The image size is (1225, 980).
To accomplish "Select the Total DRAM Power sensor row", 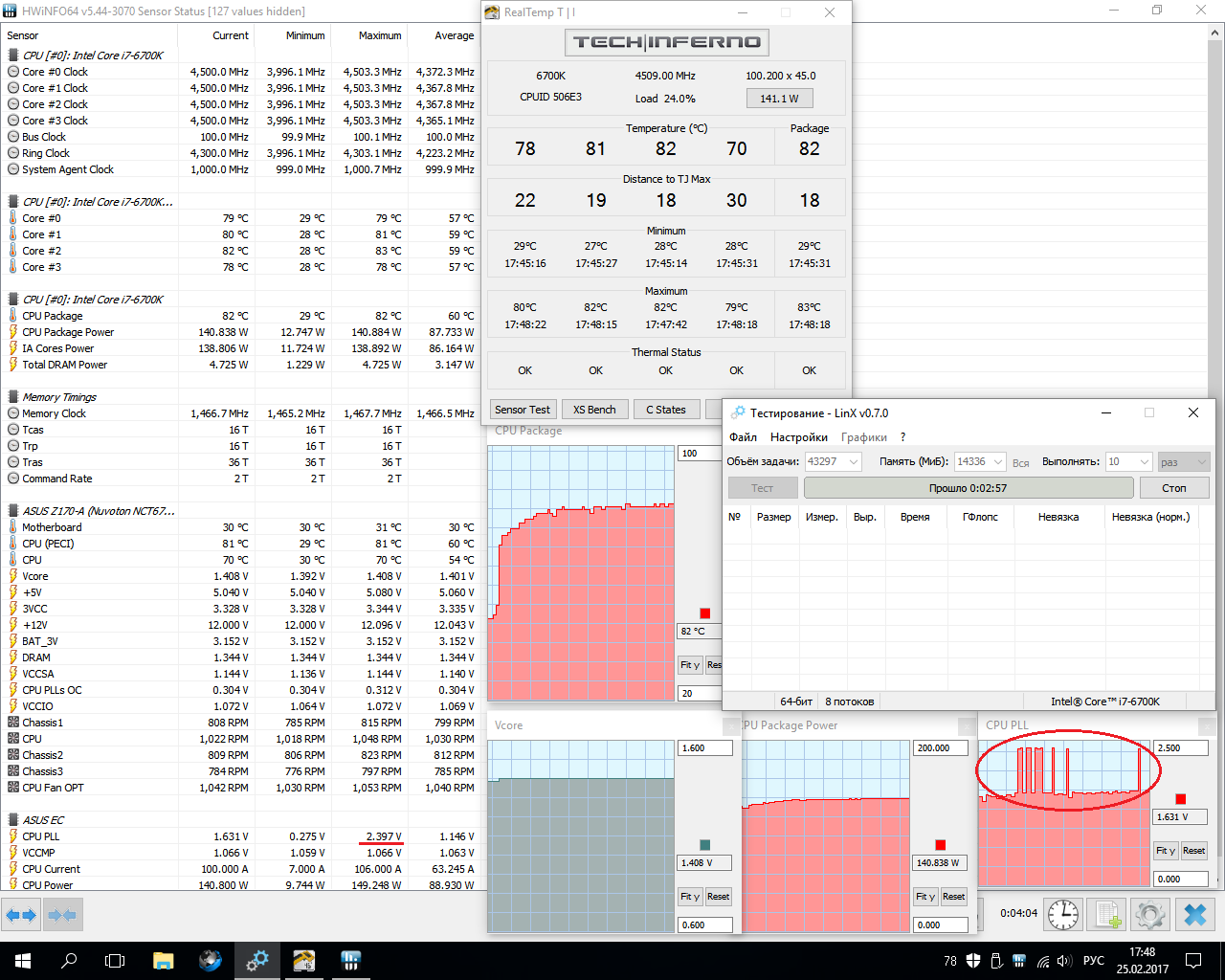I will pyautogui.click(x=239, y=365).
